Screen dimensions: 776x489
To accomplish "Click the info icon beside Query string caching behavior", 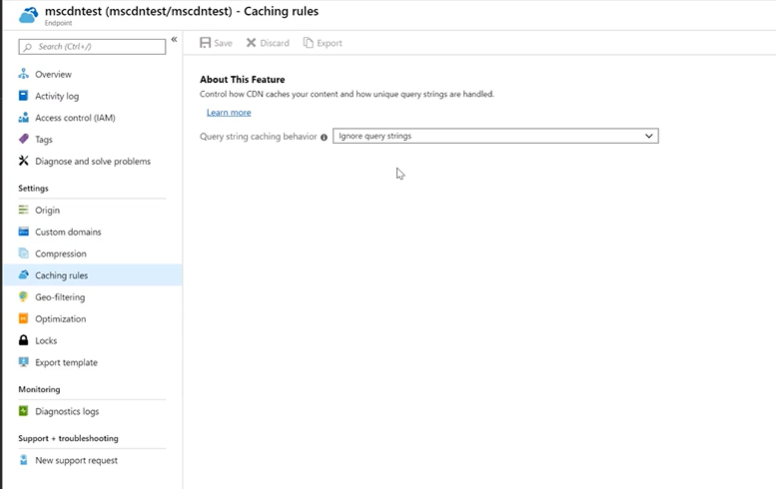I will click(324, 137).
